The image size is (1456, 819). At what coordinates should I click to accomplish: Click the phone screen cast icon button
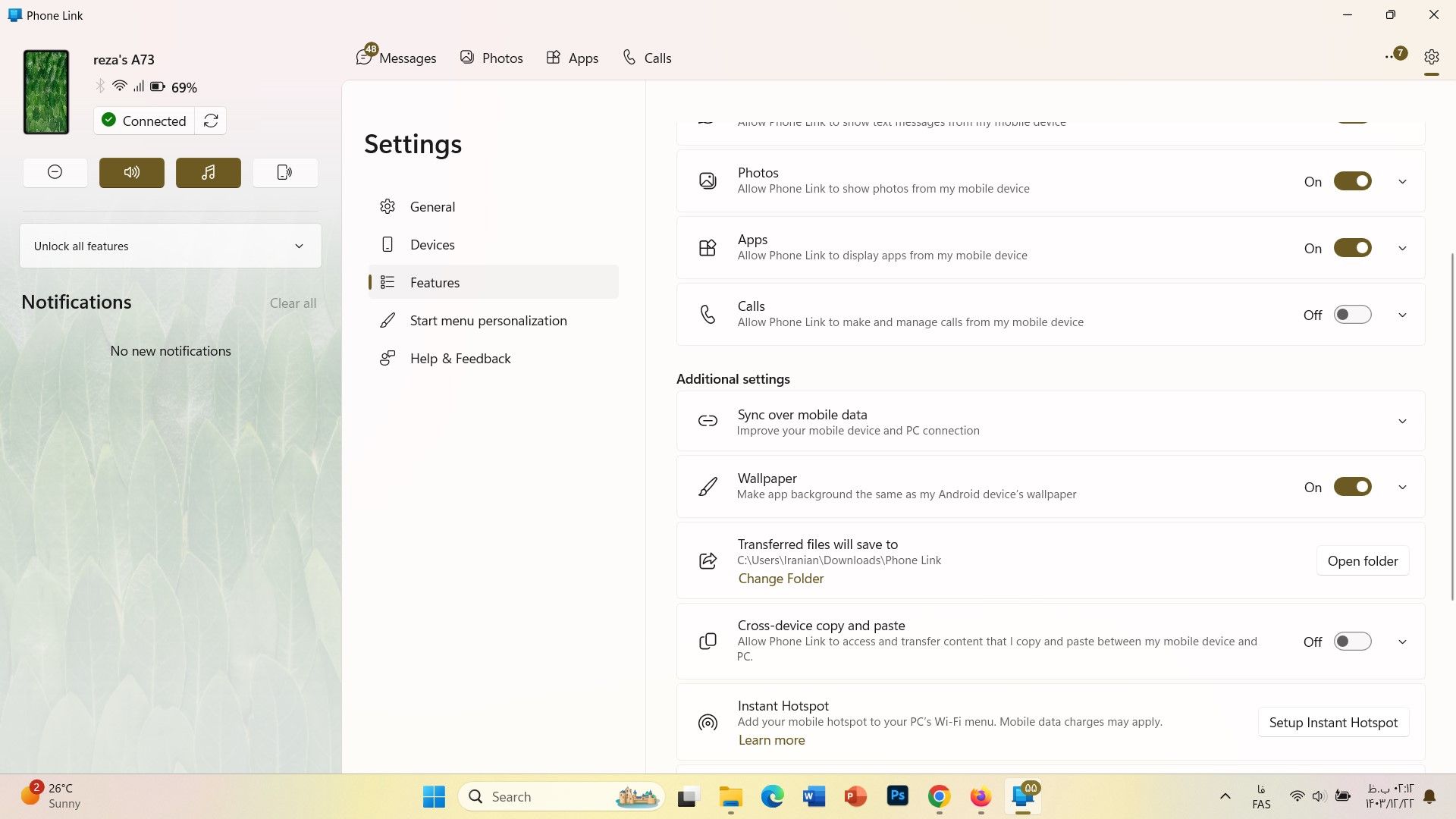284,172
